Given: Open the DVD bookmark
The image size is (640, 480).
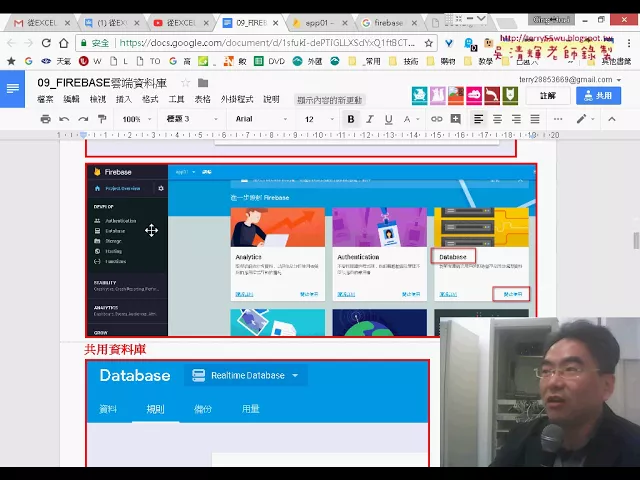Looking at the screenshot, I should (x=270, y=61).
